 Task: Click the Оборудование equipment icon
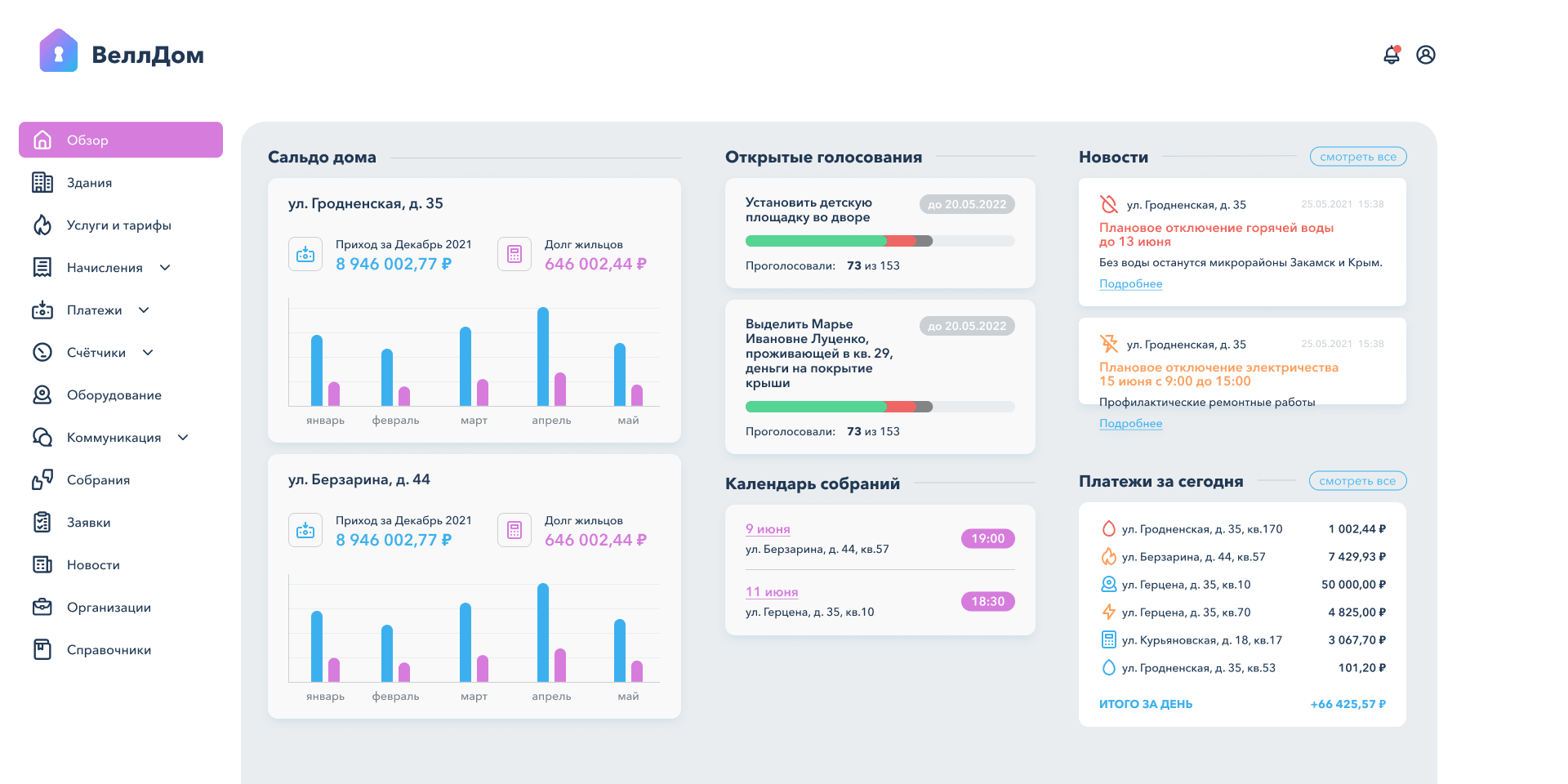(x=42, y=394)
